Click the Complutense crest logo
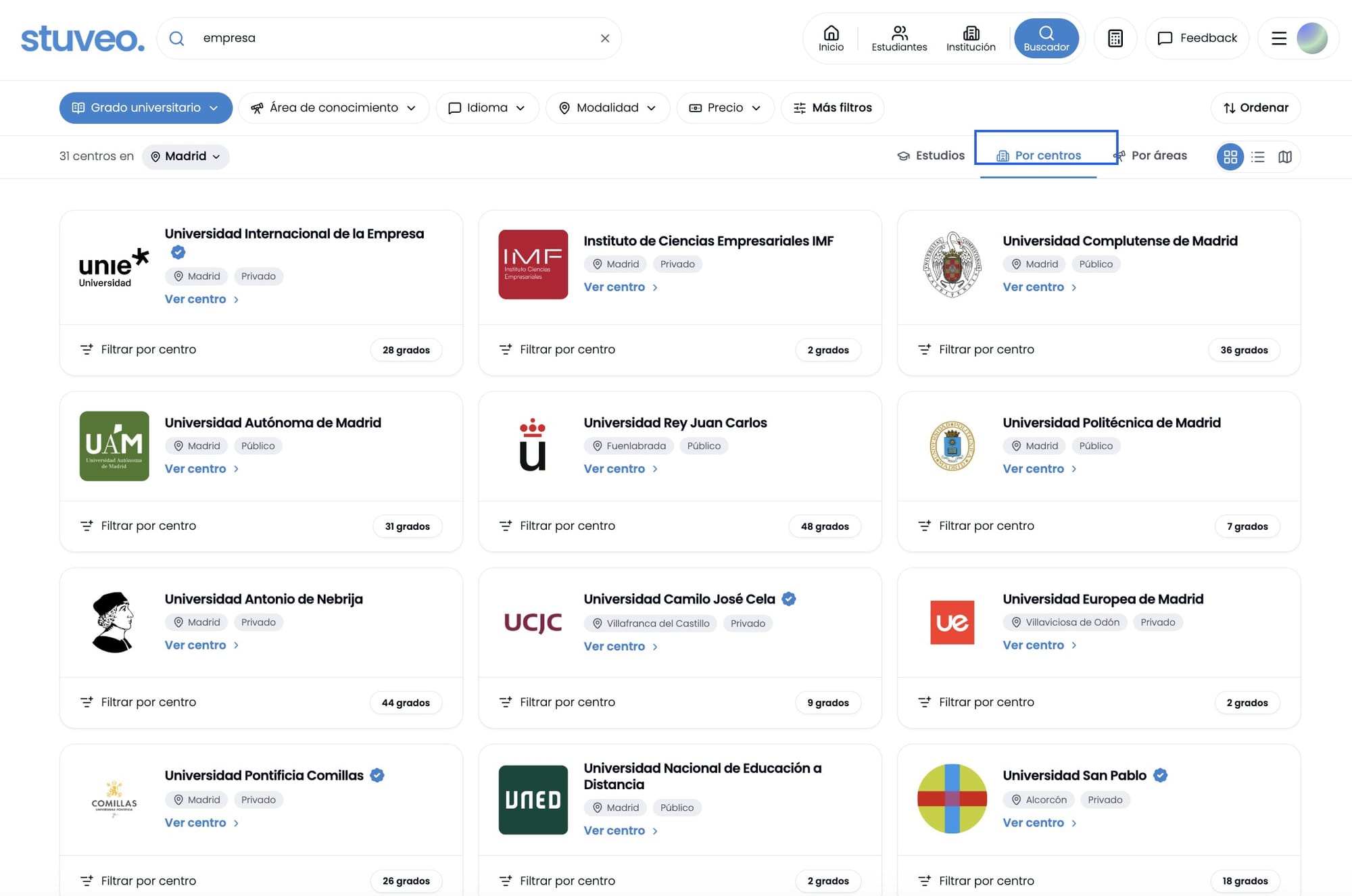The width and height of the screenshot is (1352, 896). click(x=952, y=264)
